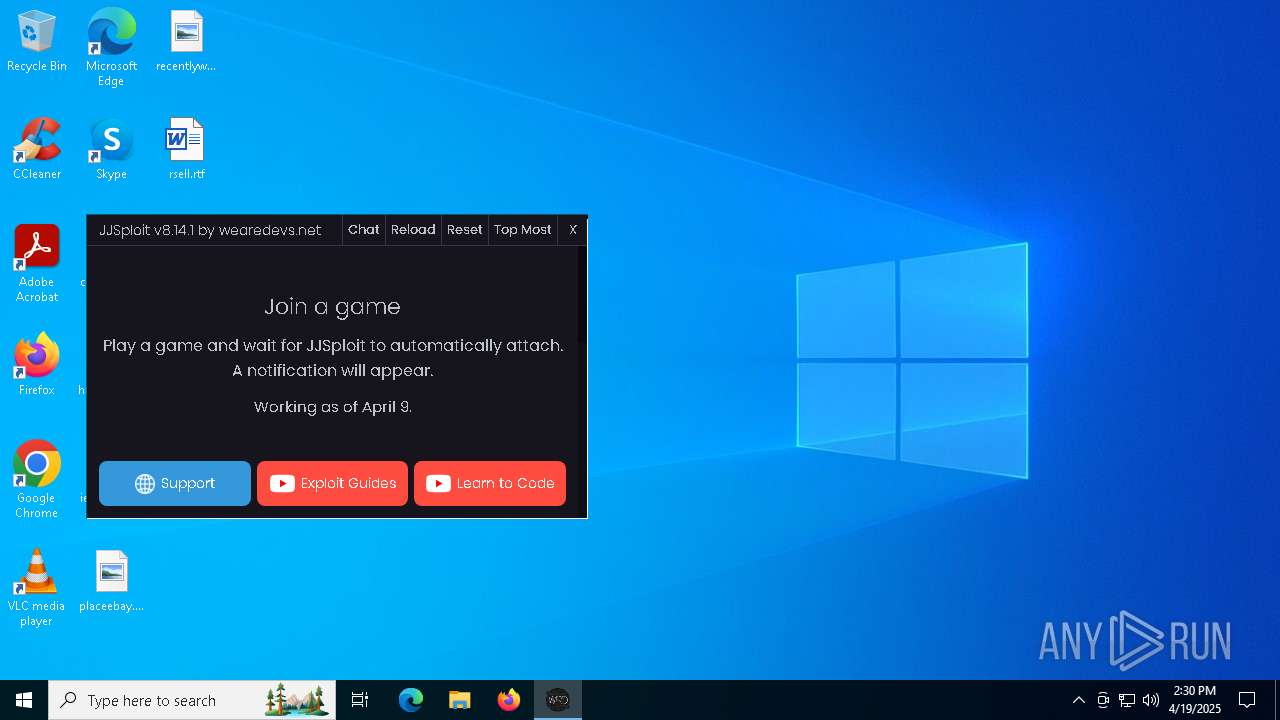Click the JJSploit taskbar icon

(558, 700)
